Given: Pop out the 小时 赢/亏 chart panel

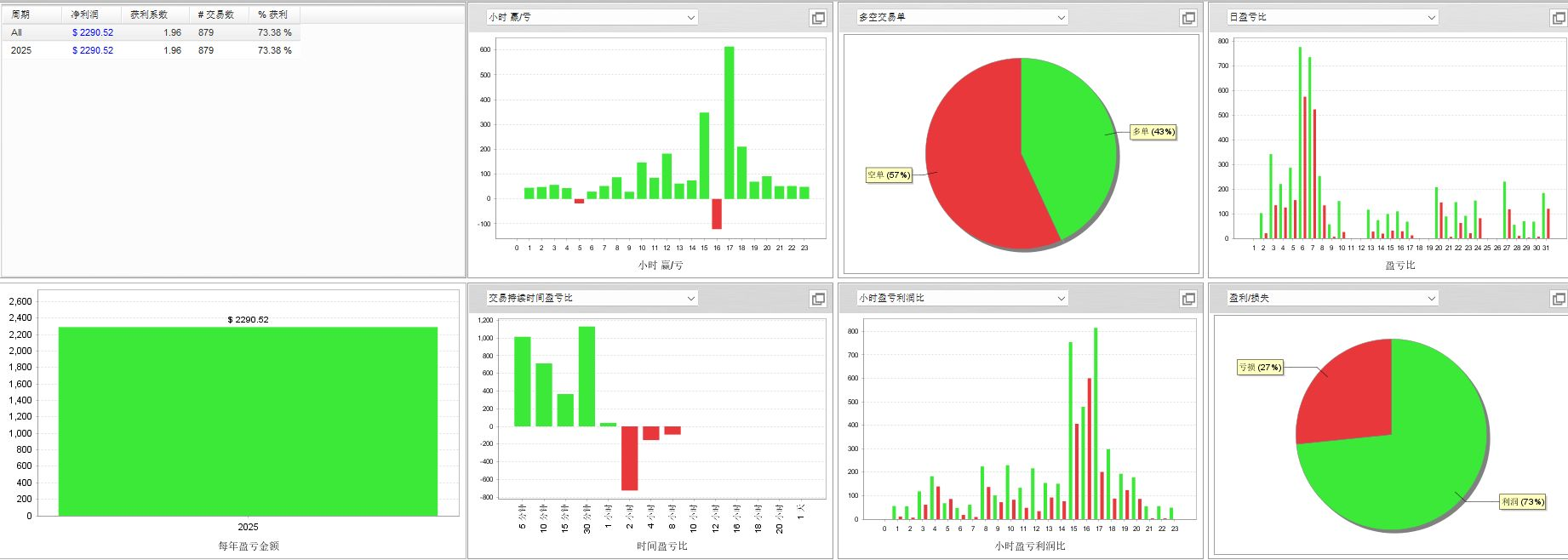Looking at the screenshot, I should [x=818, y=18].
